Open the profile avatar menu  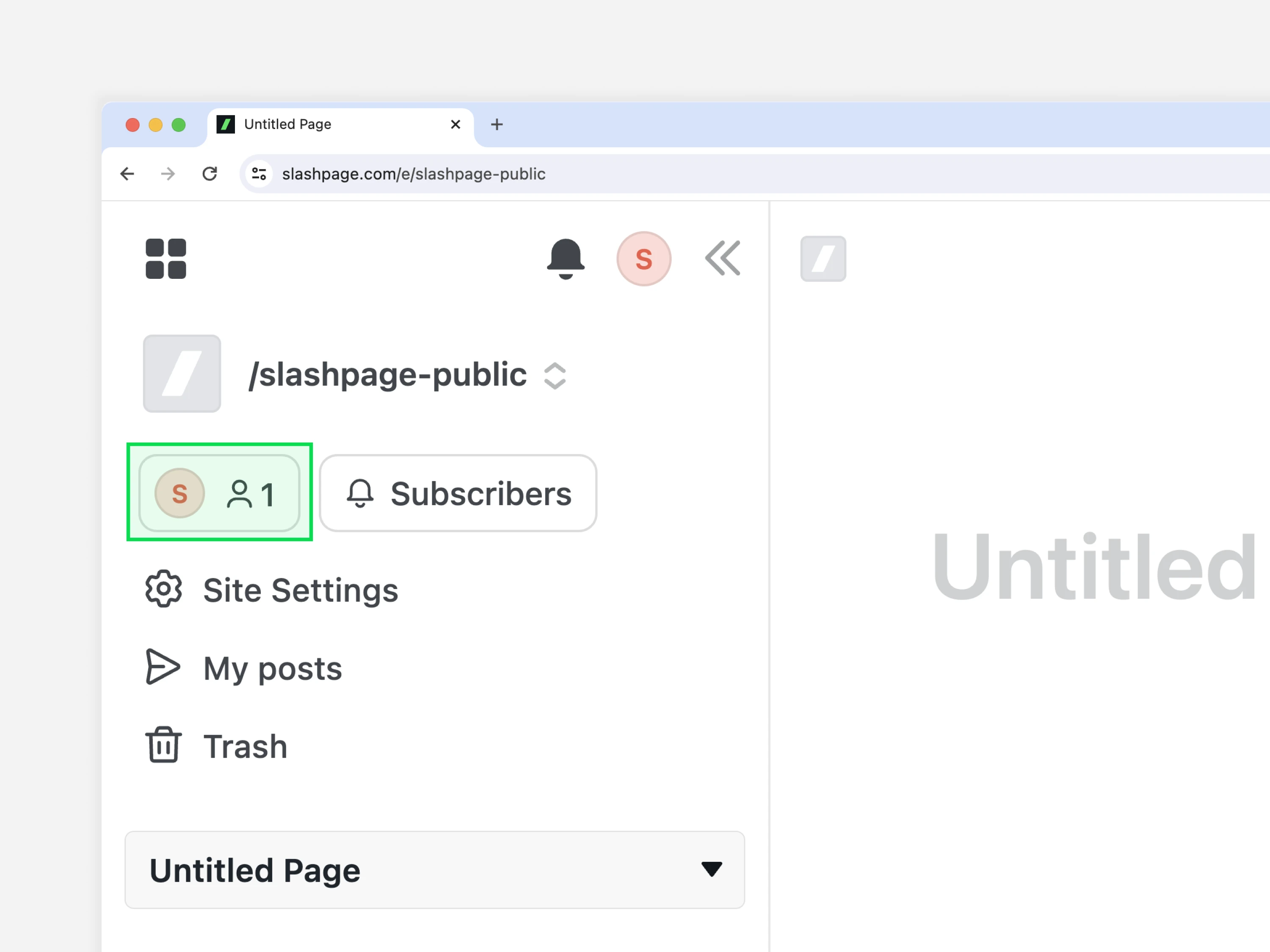[x=643, y=259]
